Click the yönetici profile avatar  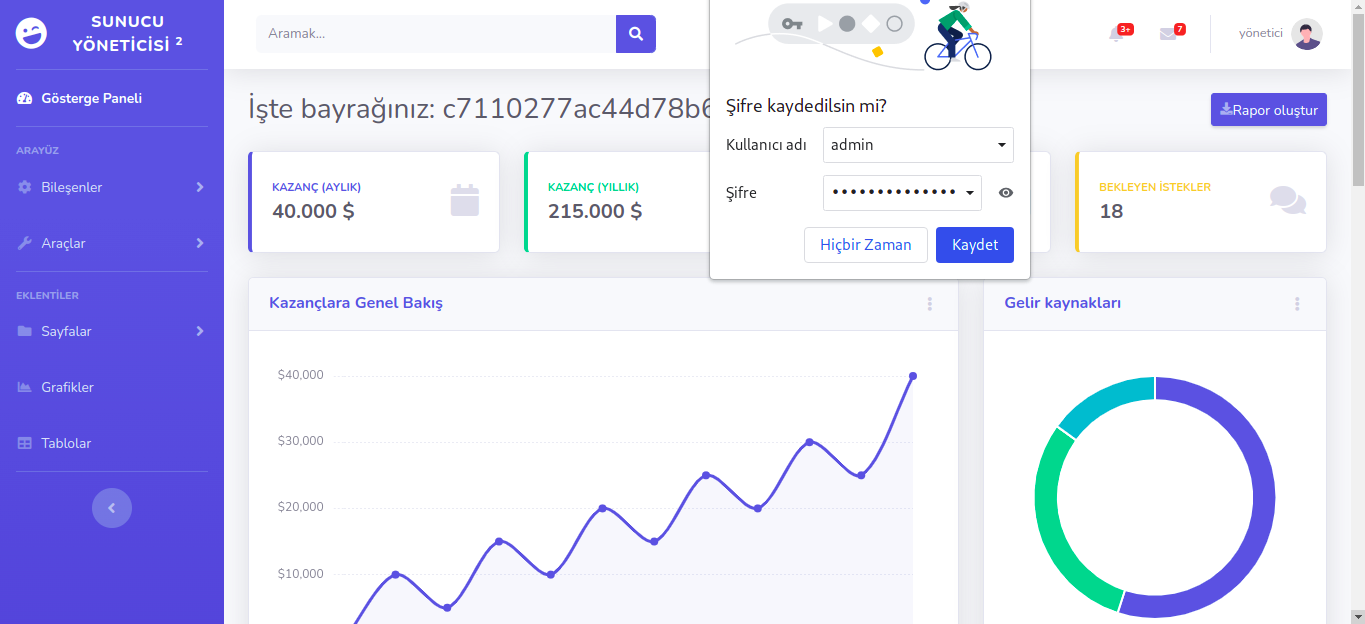pos(1307,34)
